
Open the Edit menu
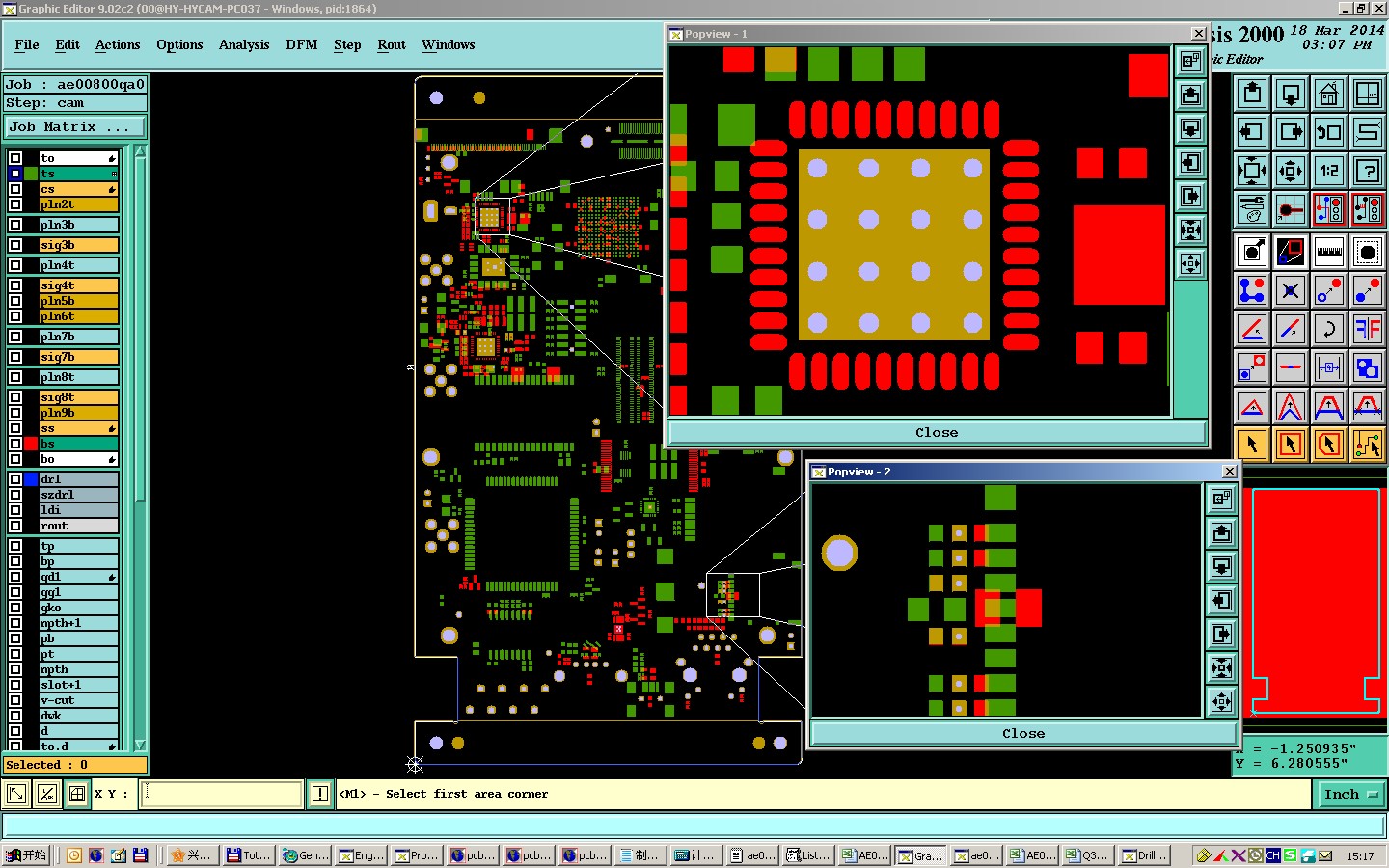point(68,44)
